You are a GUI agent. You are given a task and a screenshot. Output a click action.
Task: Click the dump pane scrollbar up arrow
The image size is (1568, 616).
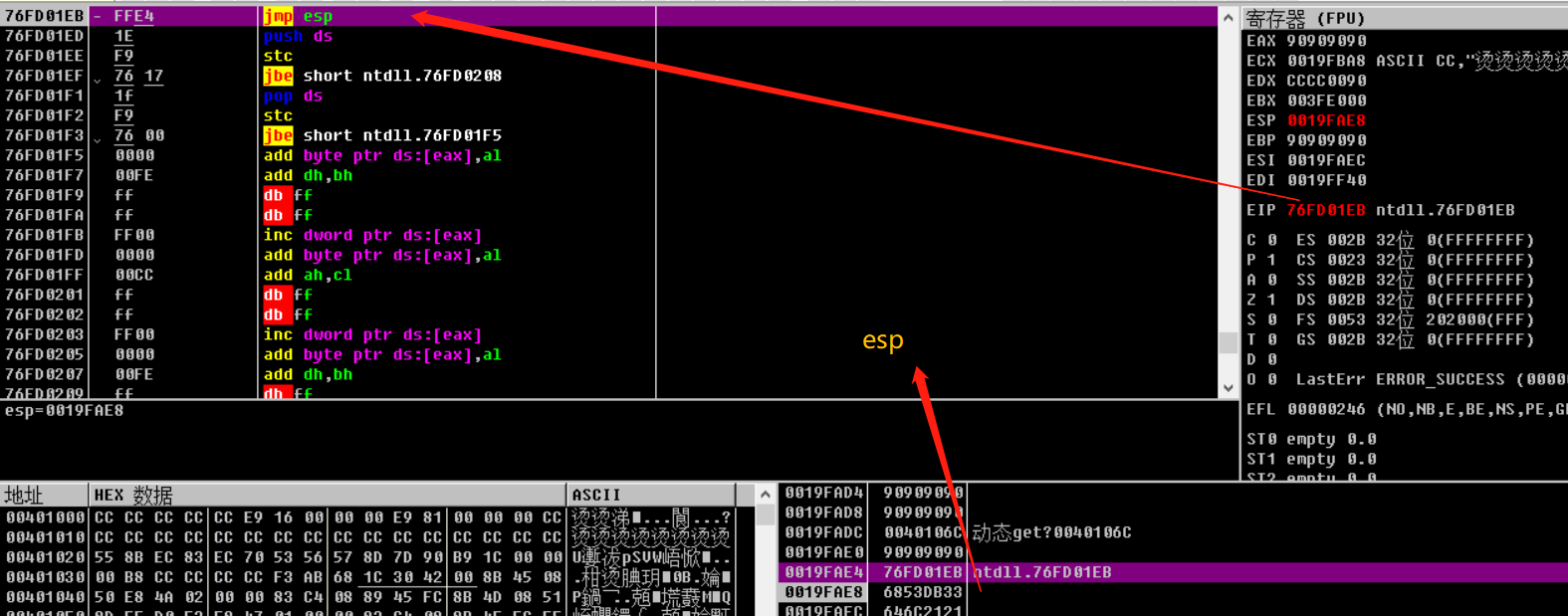[765, 495]
